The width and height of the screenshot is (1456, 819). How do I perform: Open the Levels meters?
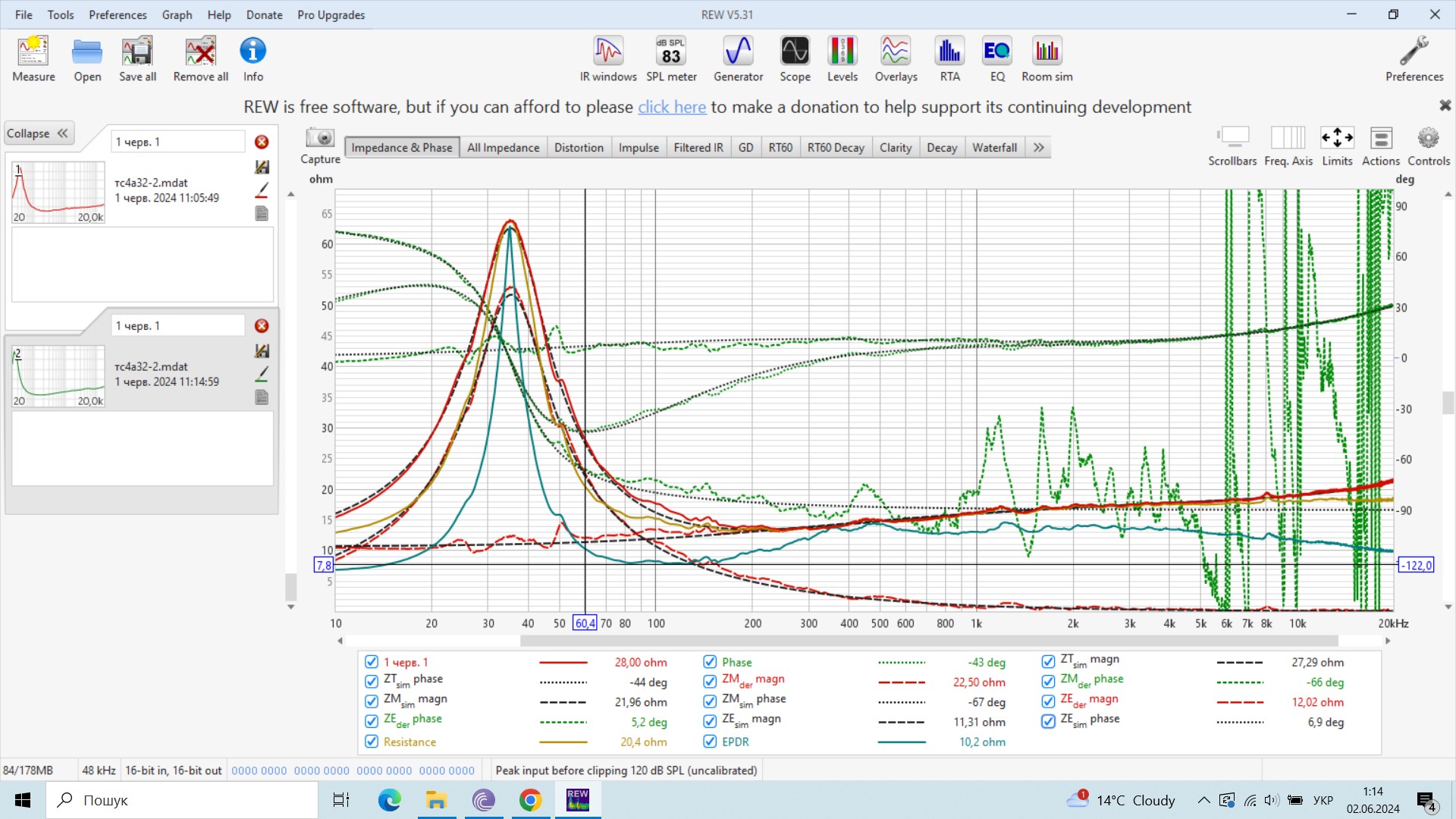coord(842,58)
